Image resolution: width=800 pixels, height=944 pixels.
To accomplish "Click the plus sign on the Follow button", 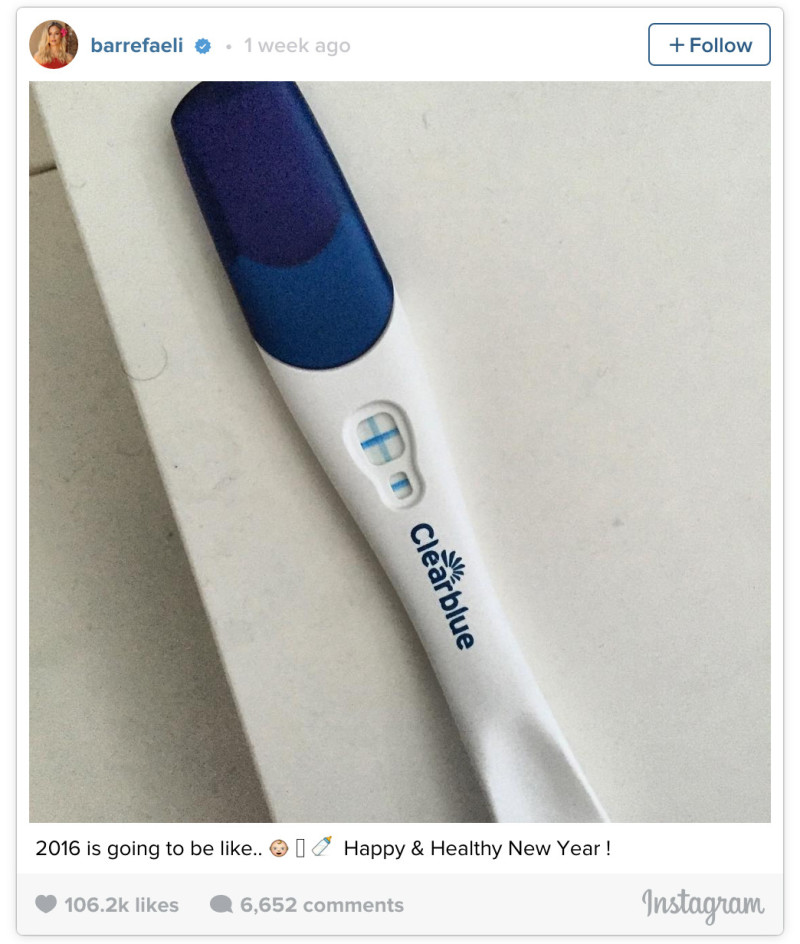I will (677, 45).
